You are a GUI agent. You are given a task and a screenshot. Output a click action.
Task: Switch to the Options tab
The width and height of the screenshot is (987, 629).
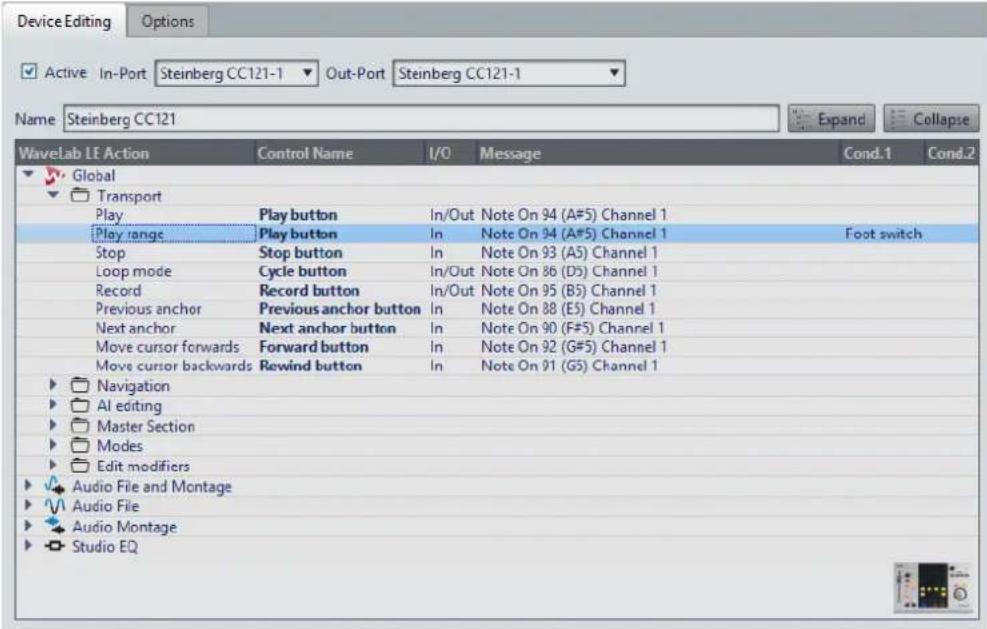point(167,21)
